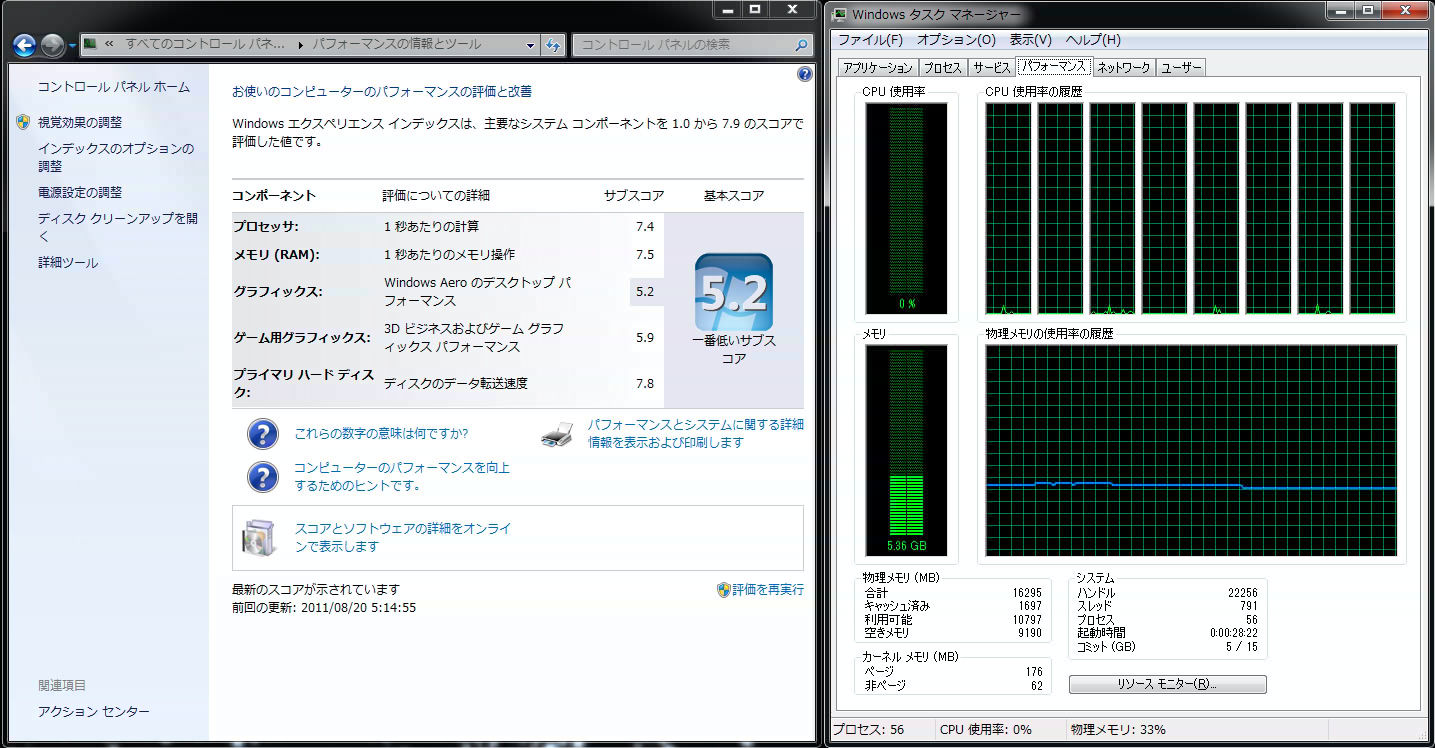Click the shield icon beside 評価を再実行
Image resolution: width=1435 pixels, height=748 pixels.
(x=723, y=590)
